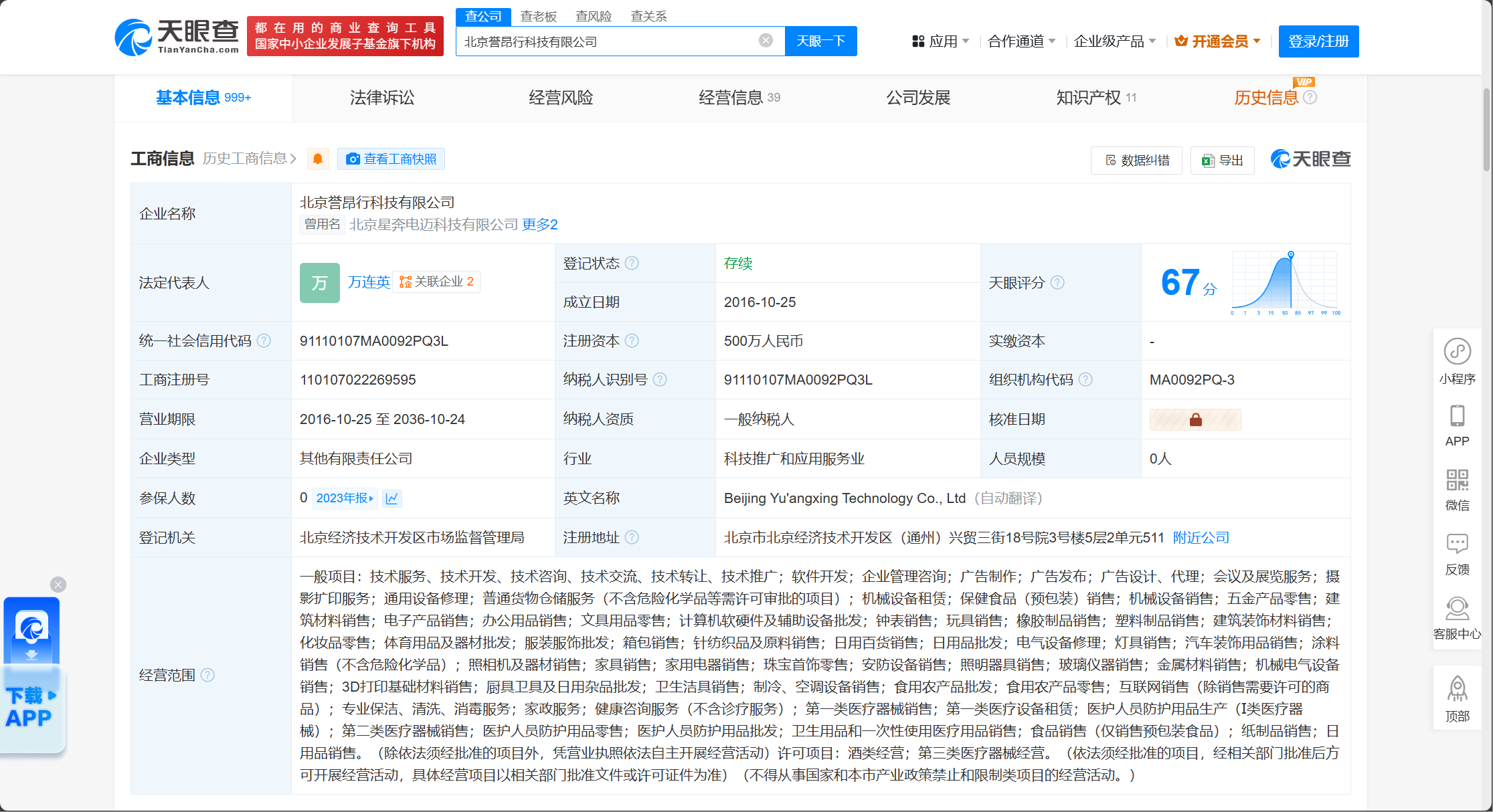Click the 登录/注册 button
Image resolution: width=1493 pixels, height=812 pixels.
click(x=1318, y=41)
